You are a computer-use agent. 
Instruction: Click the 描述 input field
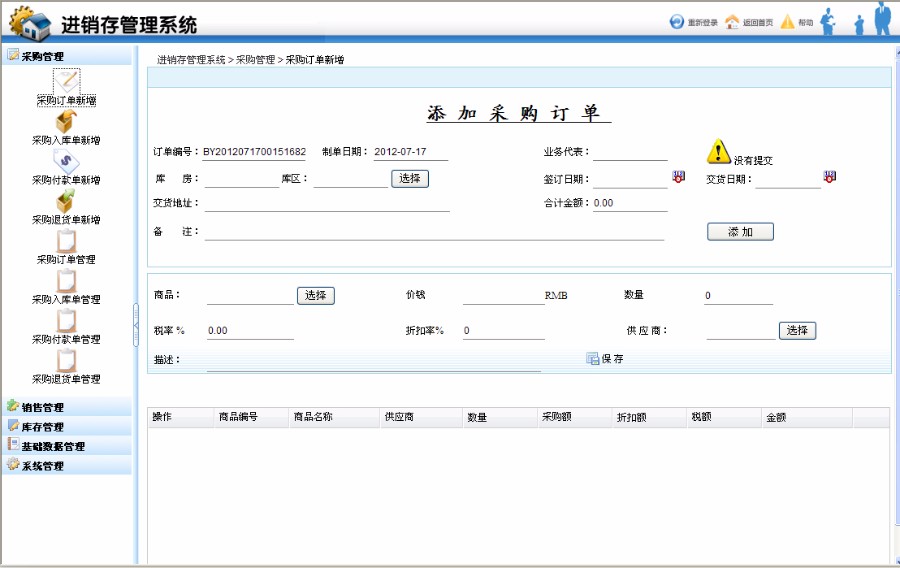374,363
